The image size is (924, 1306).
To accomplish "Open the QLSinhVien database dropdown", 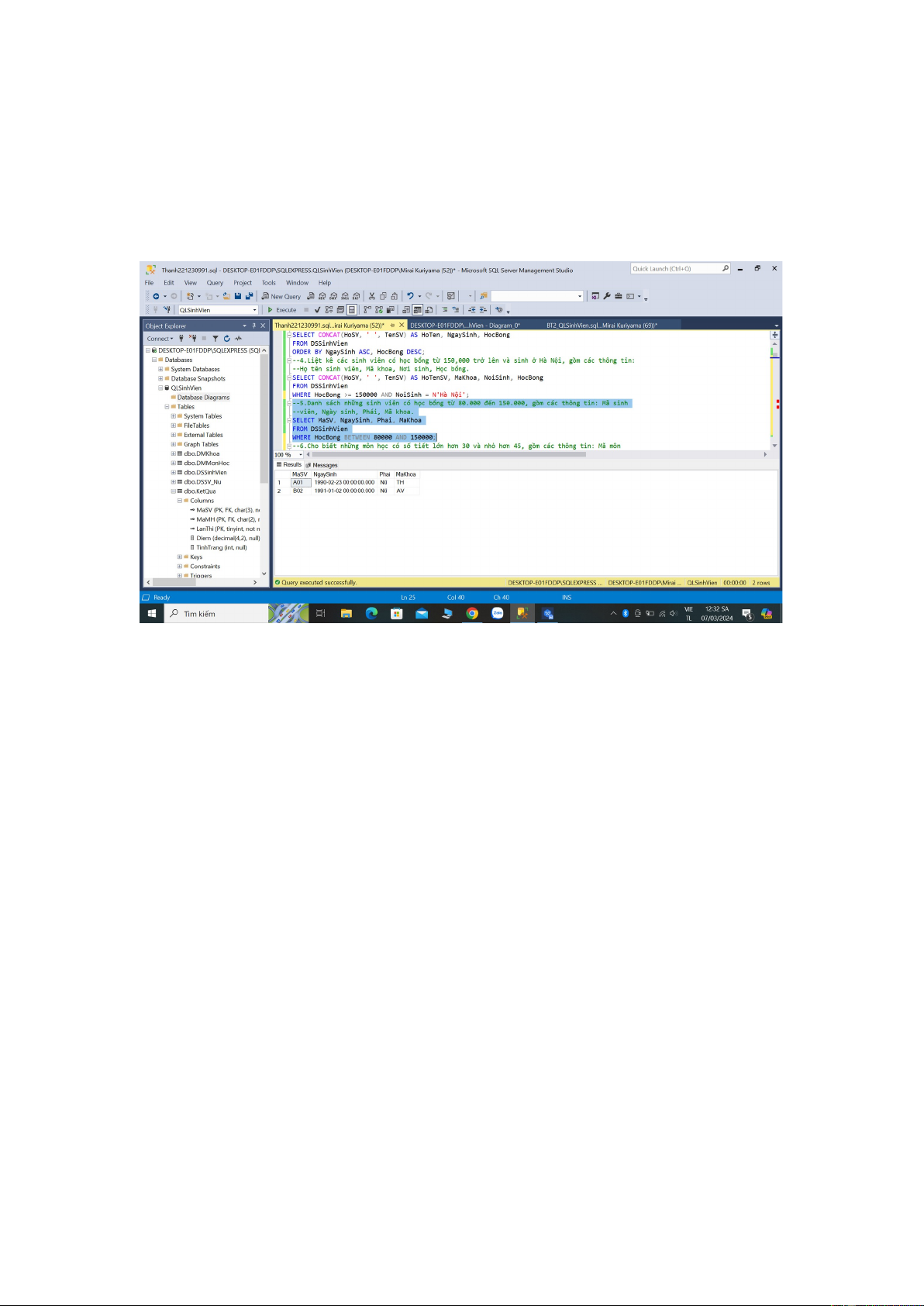I will (x=254, y=310).
